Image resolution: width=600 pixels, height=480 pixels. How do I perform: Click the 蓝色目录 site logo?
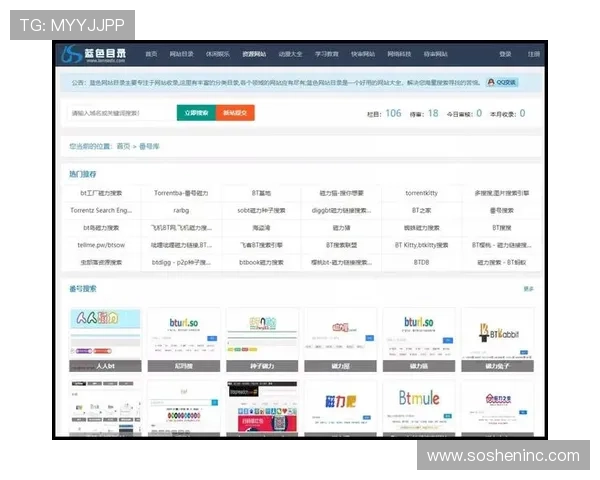[94, 54]
